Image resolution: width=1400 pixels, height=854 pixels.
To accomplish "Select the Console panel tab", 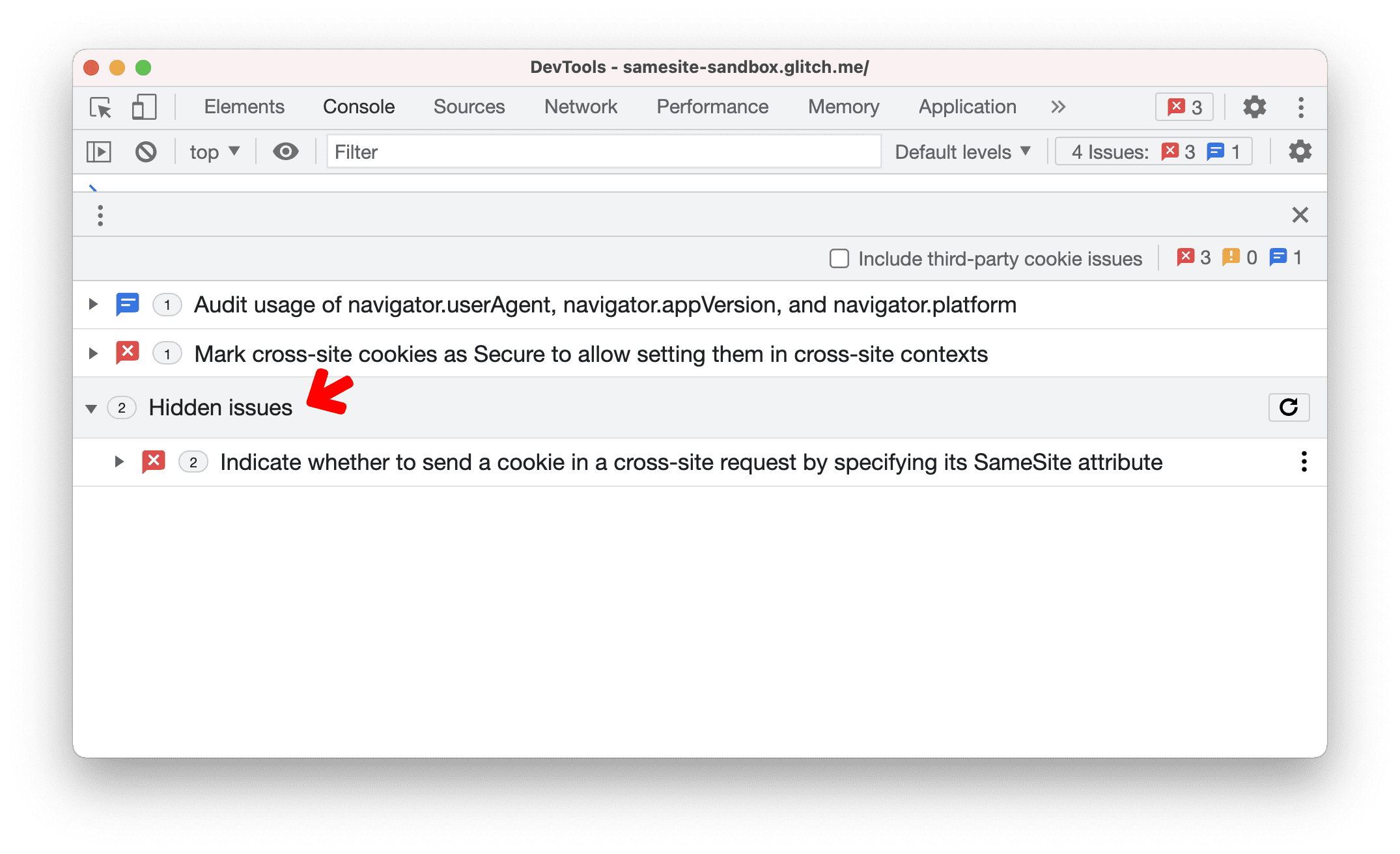I will click(358, 107).
